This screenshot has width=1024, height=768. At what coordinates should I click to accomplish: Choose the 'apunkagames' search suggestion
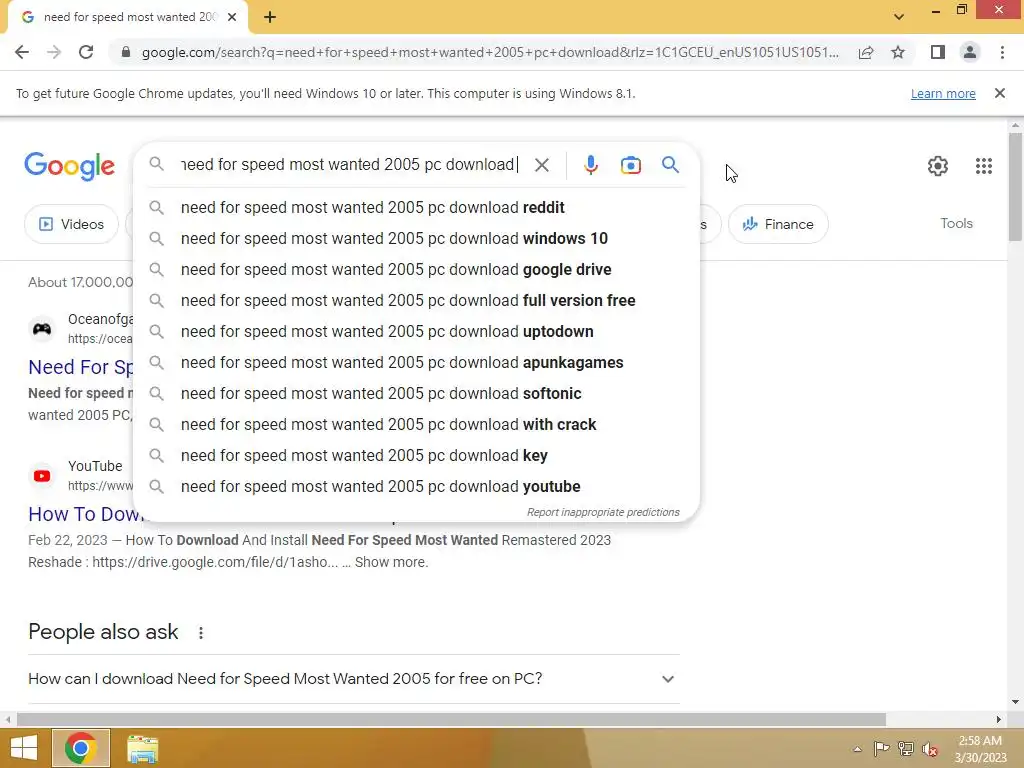(x=416, y=362)
